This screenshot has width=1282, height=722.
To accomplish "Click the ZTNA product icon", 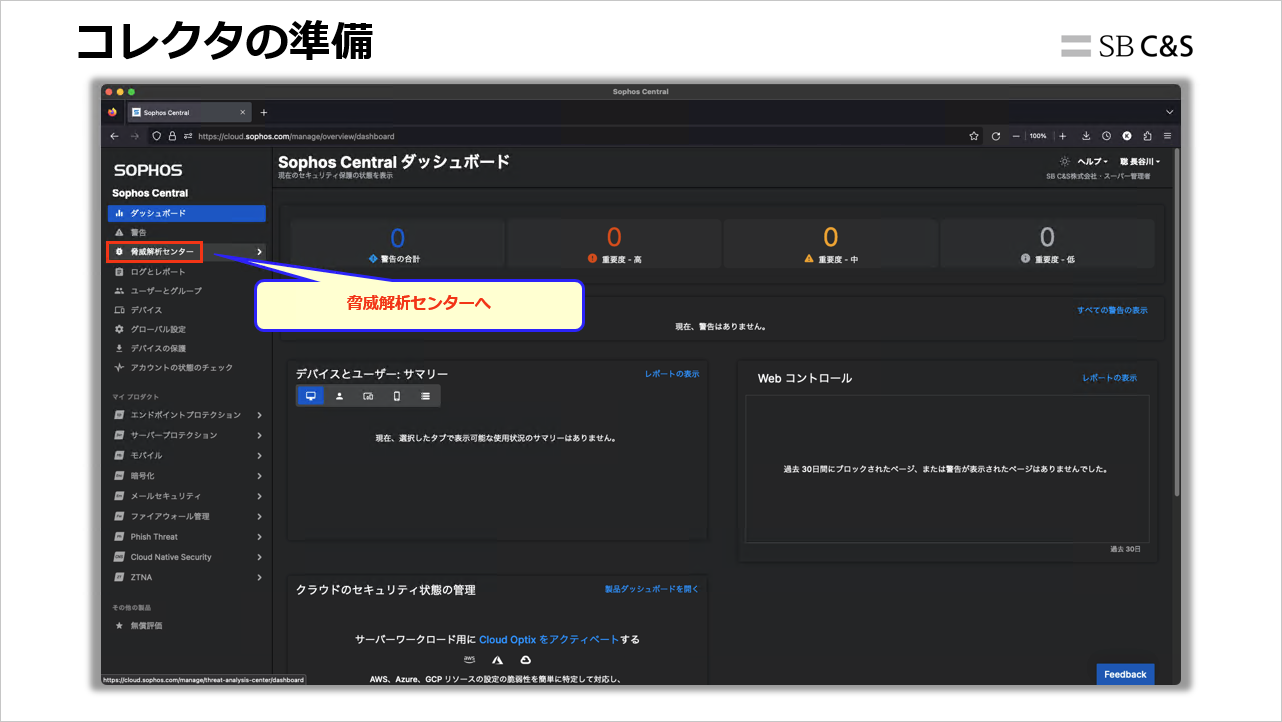I will [119, 577].
